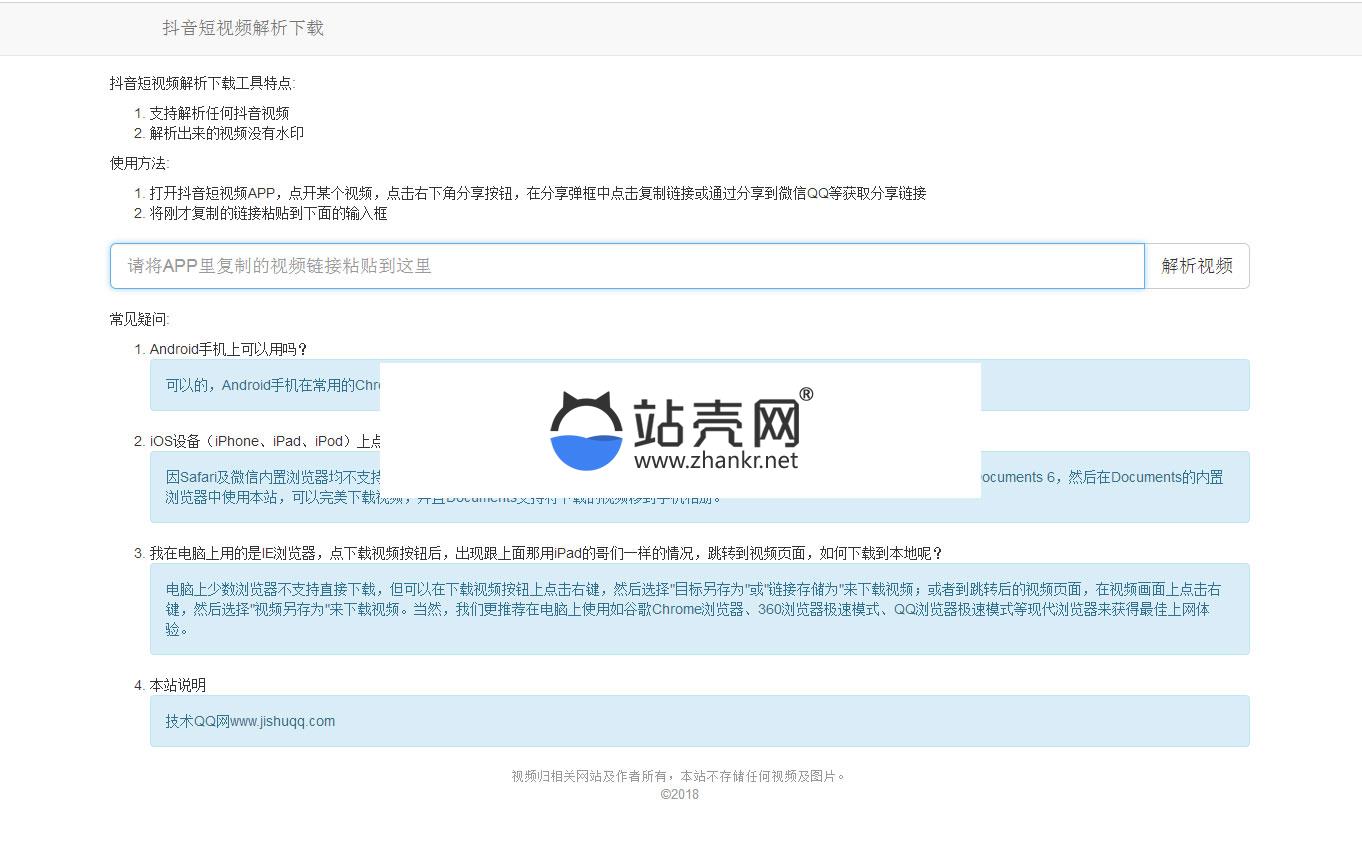Viewport: 1362px width, 862px height.
Task: Click the 解析视频 button
Action: tap(1197, 266)
